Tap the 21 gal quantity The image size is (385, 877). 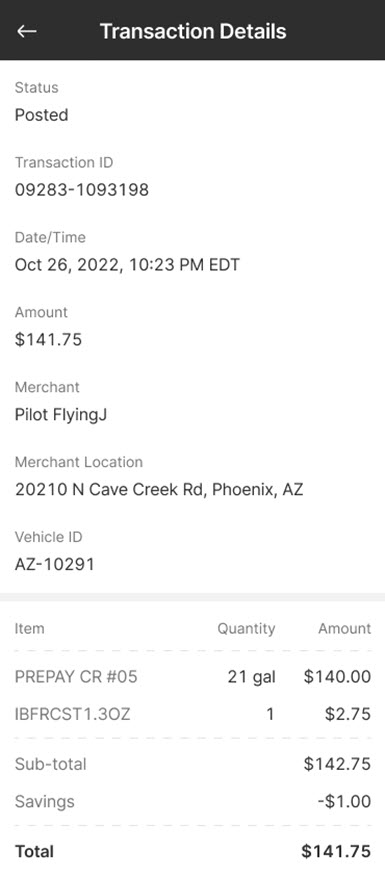pyautogui.click(x=252, y=677)
